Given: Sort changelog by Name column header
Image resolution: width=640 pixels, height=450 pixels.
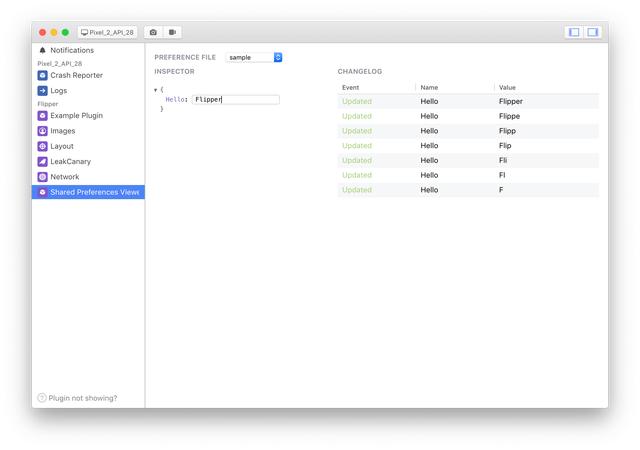Looking at the screenshot, I should click(429, 87).
